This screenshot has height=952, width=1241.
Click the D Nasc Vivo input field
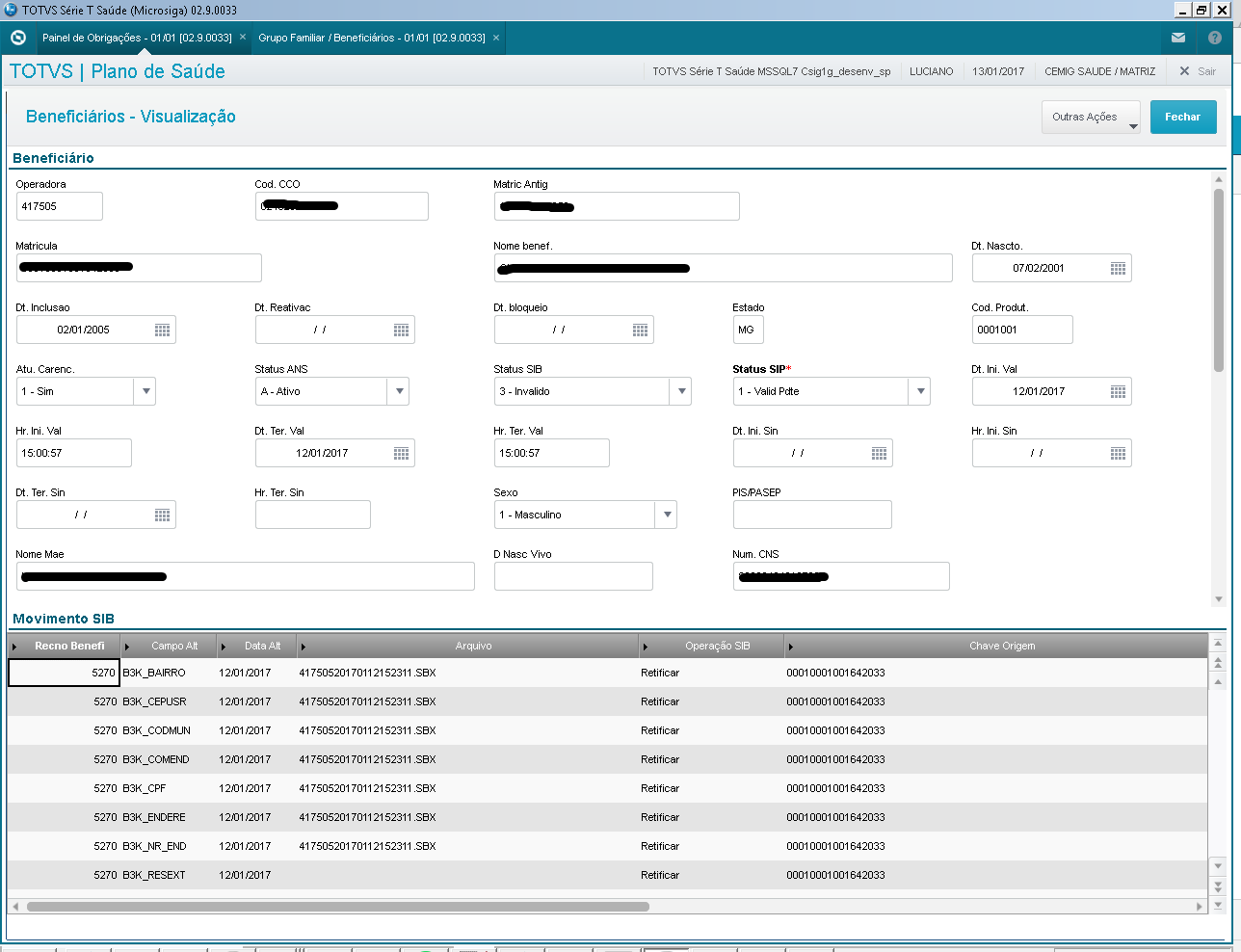[573, 576]
